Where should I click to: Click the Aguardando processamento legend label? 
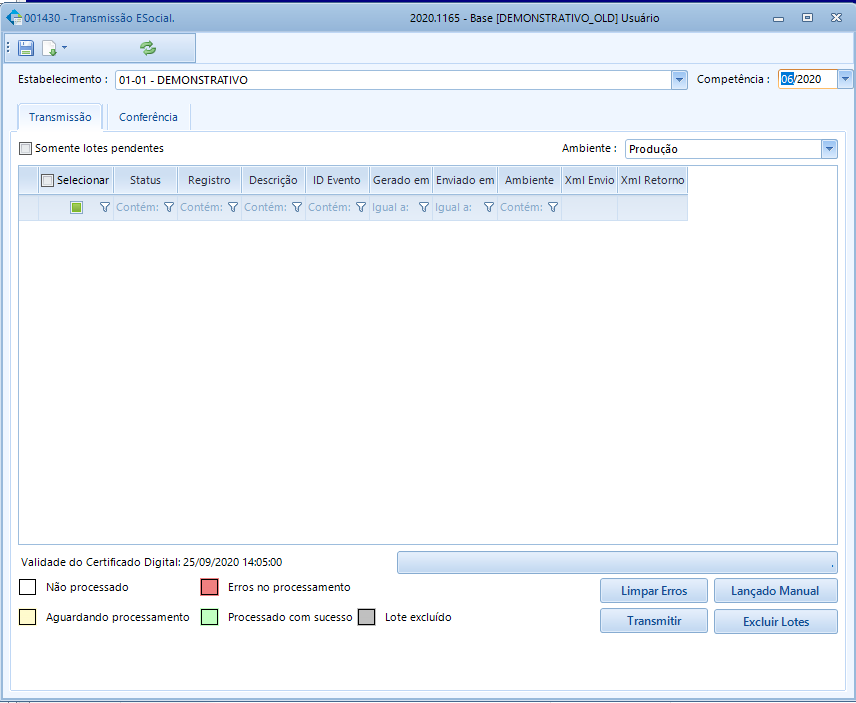point(117,617)
